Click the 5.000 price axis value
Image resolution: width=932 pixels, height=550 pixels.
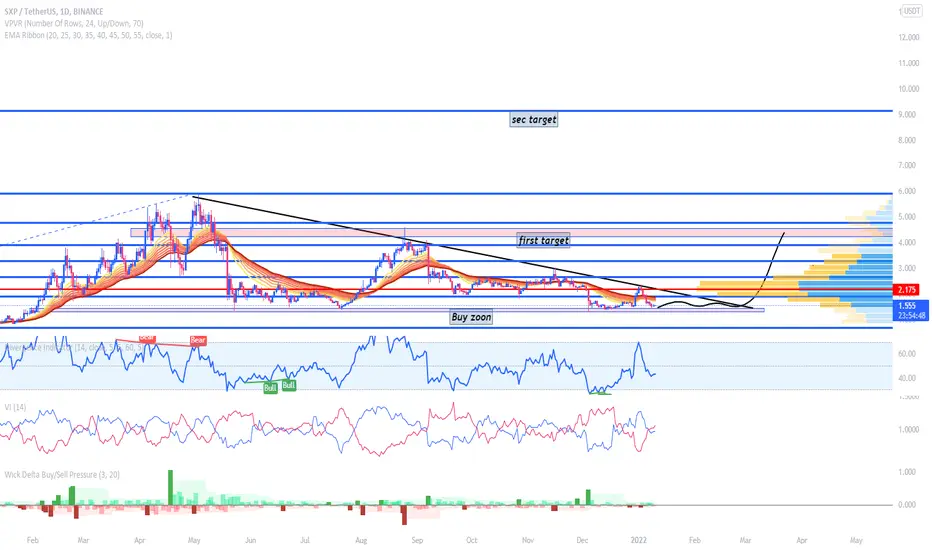[908, 217]
